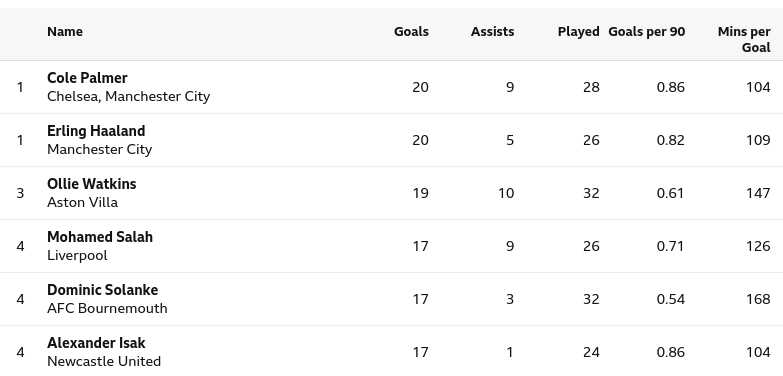Open Erling Haaland player name
Image resolution: width=783 pixels, height=376 pixels.
tap(96, 131)
